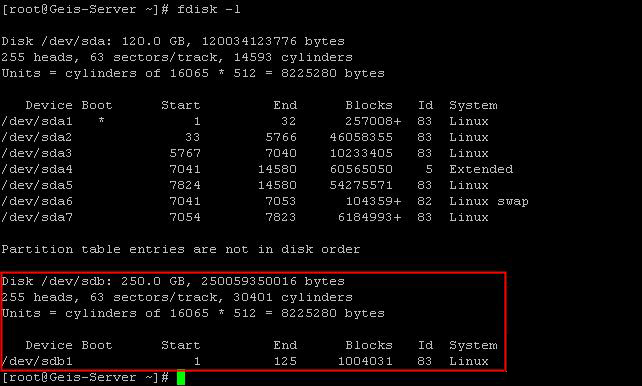Click the "/dev/sda3" device name
Image resolution: width=642 pixels, height=386 pixels.
pyautogui.click(x=37, y=153)
